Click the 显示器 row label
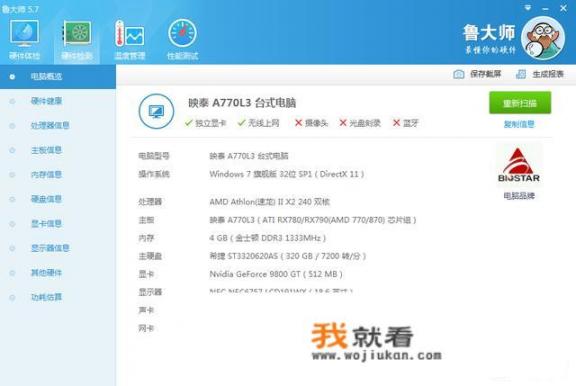576x386 pixels. click(x=150, y=292)
